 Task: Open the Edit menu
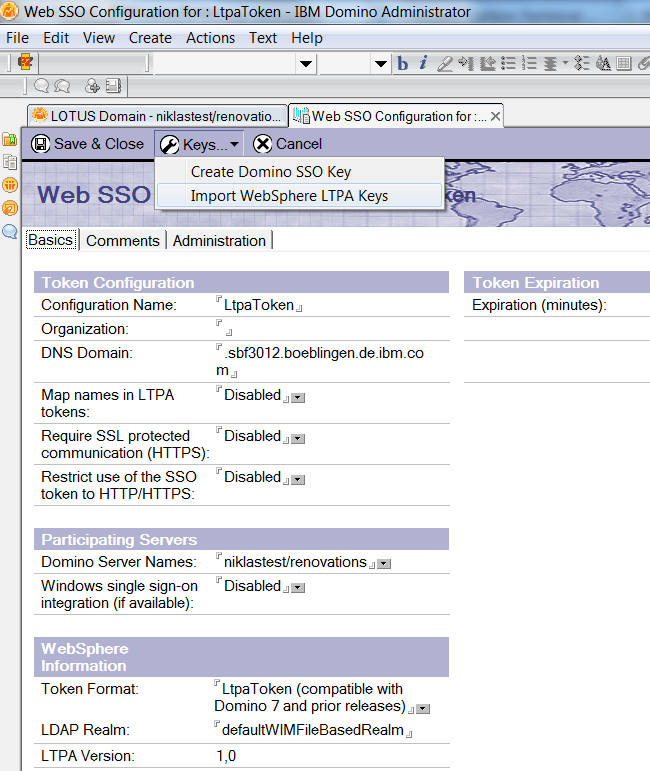tap(56, 38)
